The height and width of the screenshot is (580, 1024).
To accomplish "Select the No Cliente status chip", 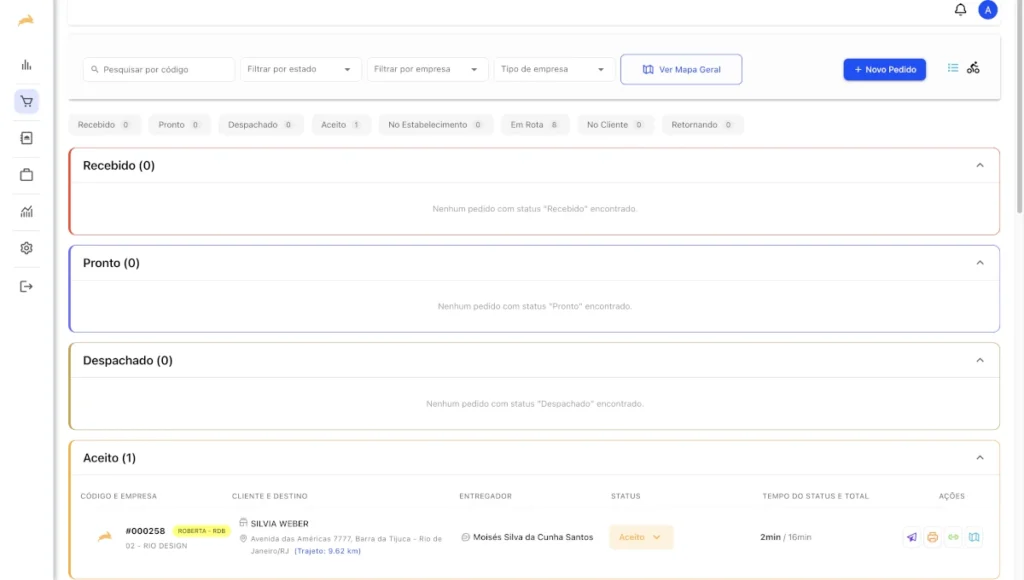I will pyautogui.click(x=615, y=125).
